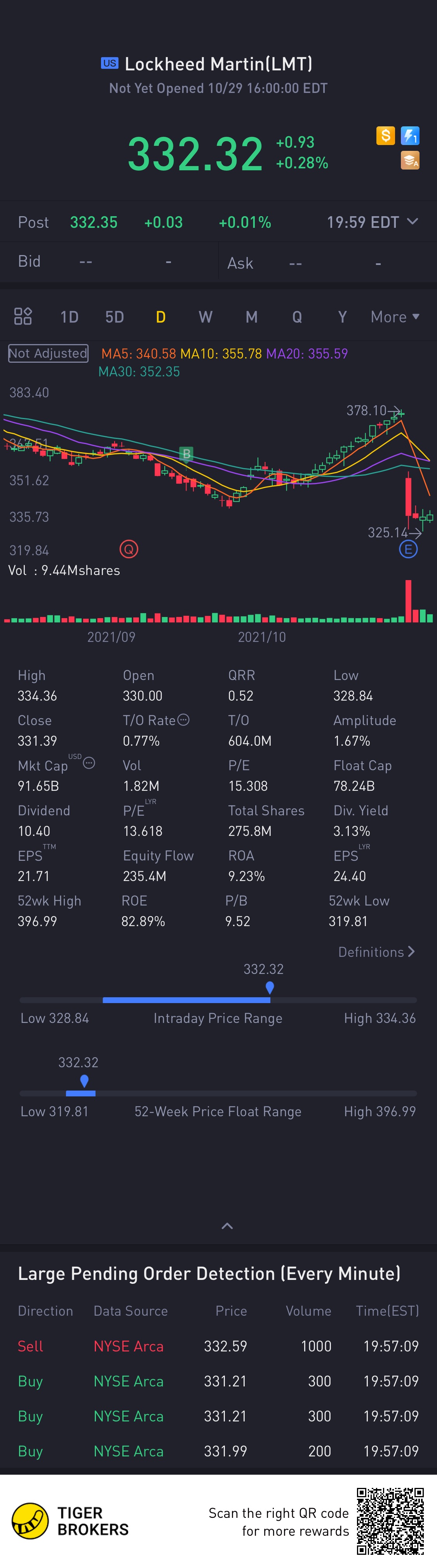
Task: Tap the QRR value 0.52
Action: point(241,696)
